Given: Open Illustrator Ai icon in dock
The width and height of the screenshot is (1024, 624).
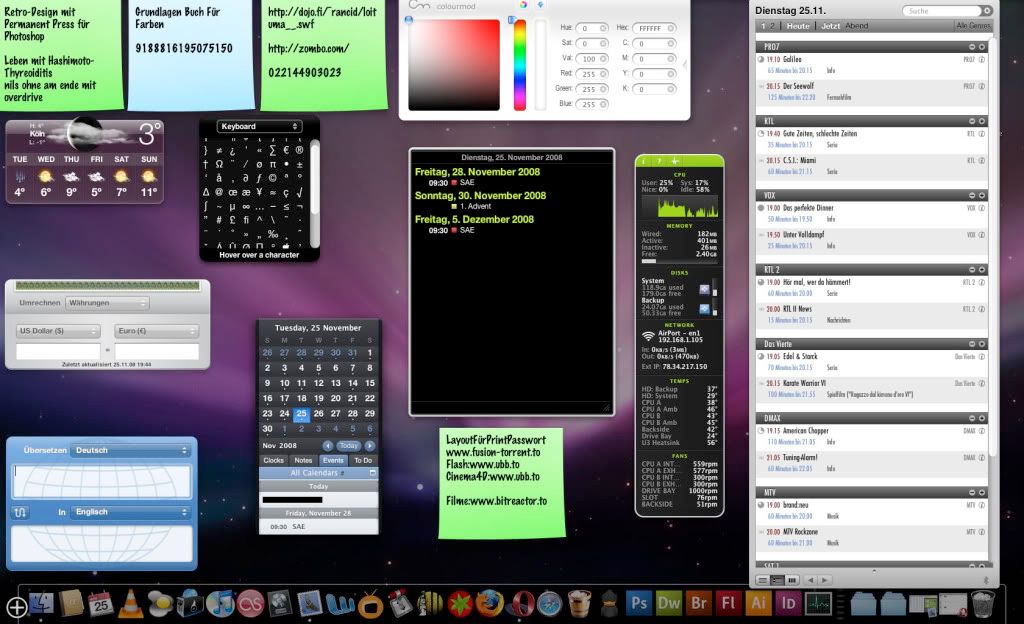Looking at the screenshot, I should (758, 603).
